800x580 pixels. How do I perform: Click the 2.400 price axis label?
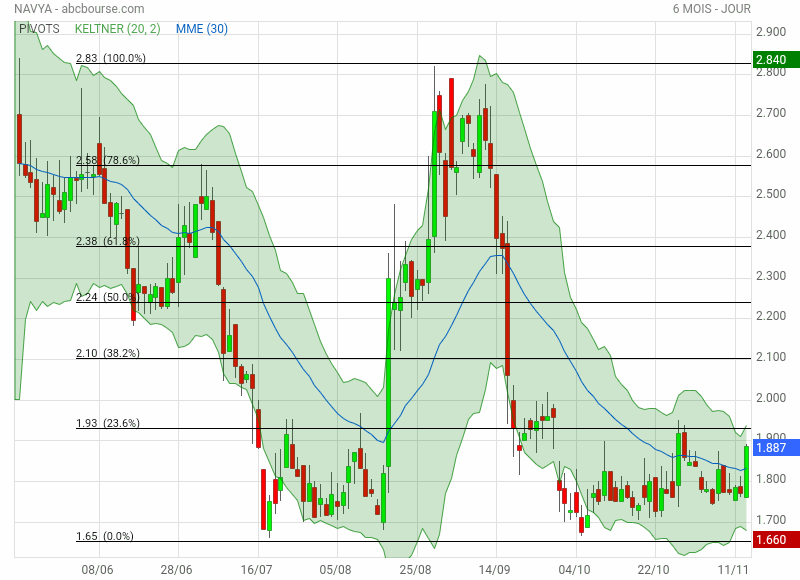771,235
